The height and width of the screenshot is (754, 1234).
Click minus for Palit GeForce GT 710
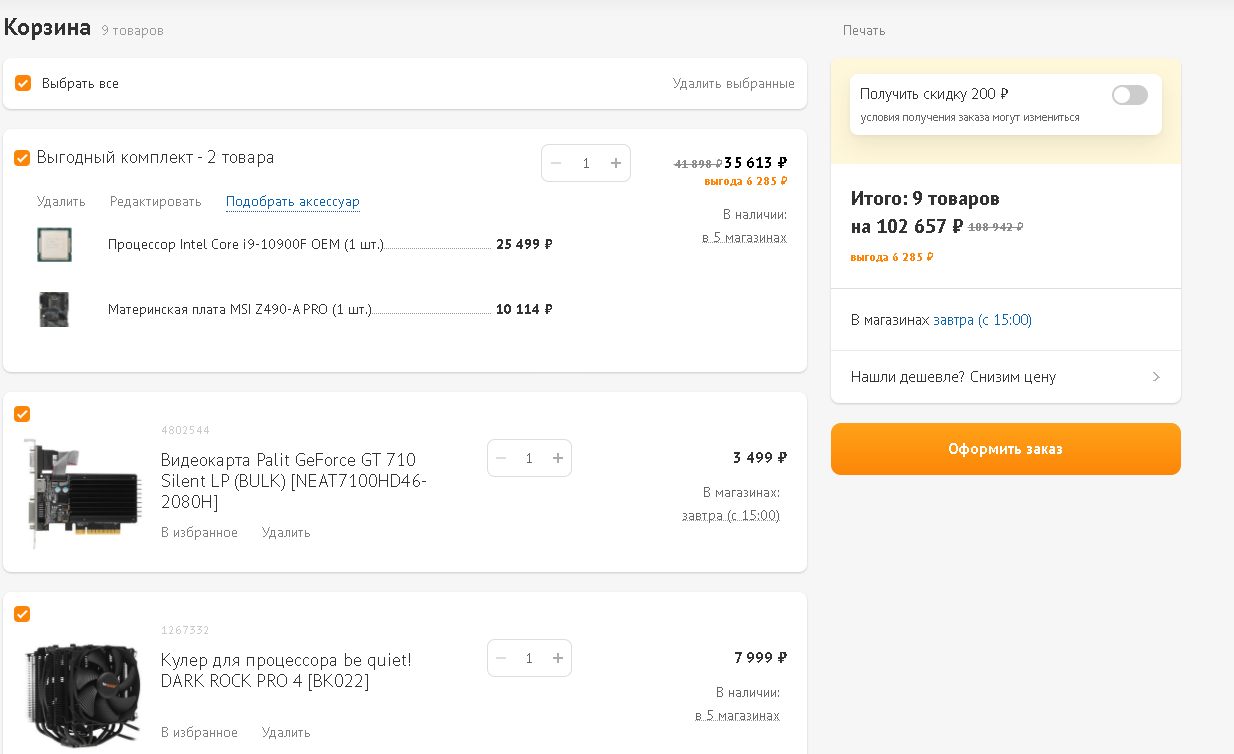[x=501, y=458]
